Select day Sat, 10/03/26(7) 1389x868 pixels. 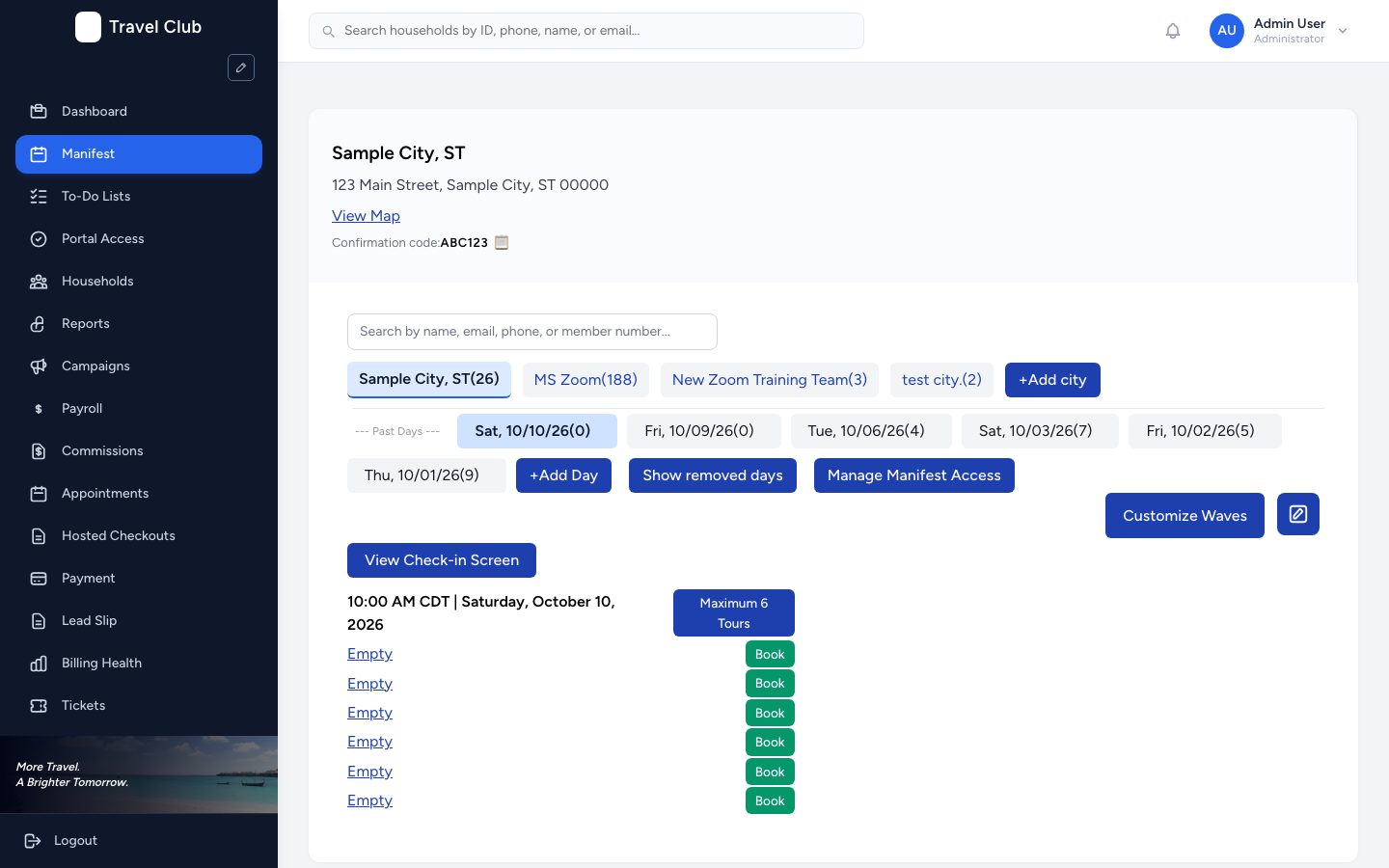point(1040,431)
